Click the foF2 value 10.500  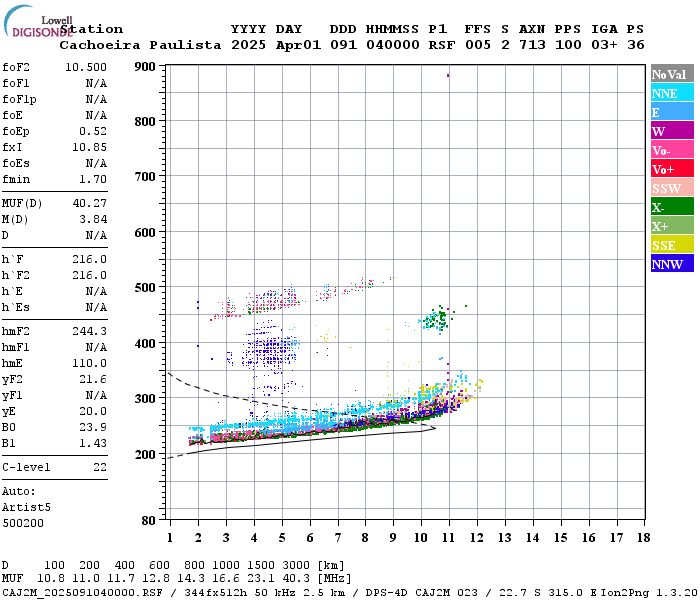86,67
